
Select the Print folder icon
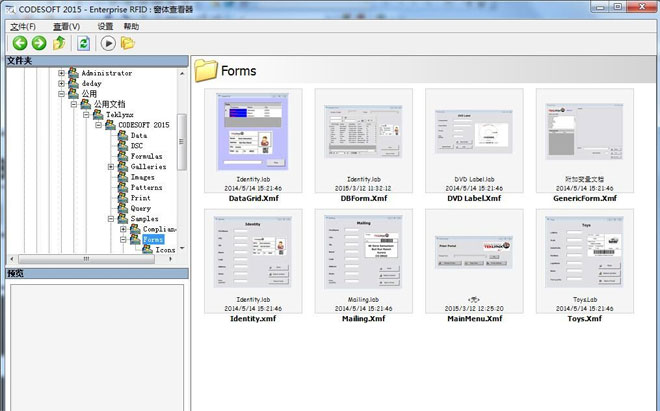122,198
